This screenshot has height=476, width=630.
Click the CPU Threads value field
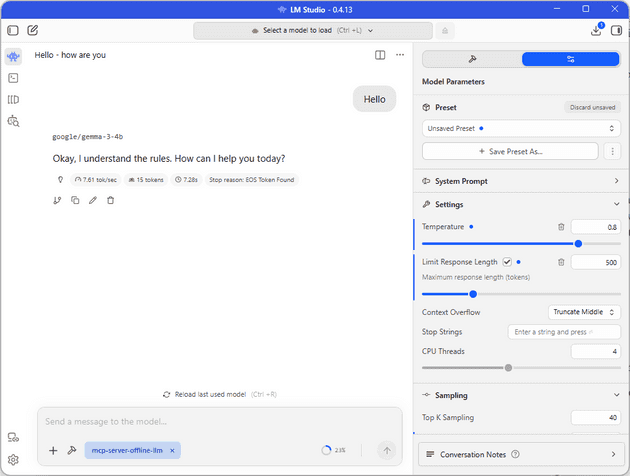point(596,351)
